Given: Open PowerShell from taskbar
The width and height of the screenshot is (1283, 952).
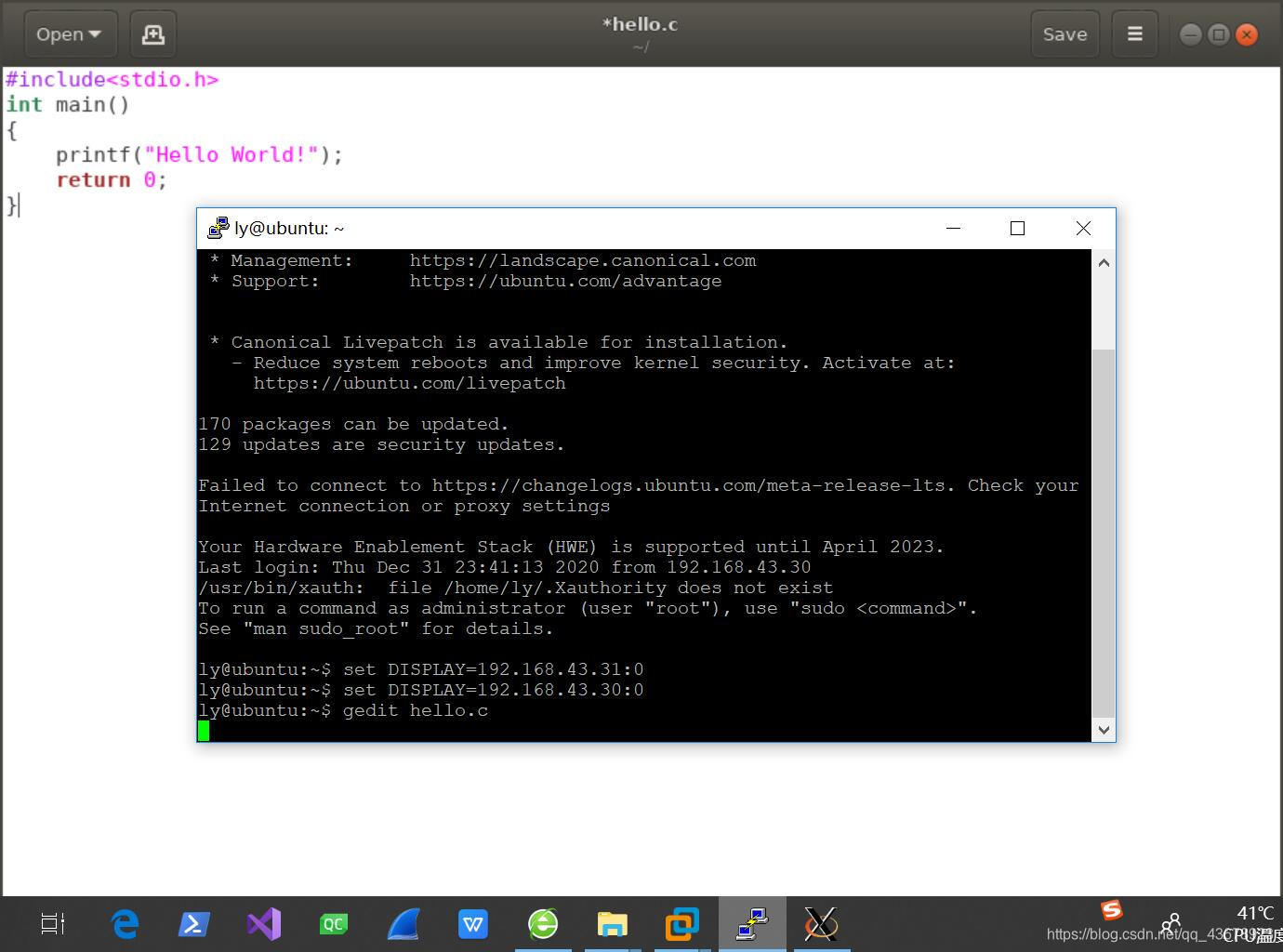Looking at the screenshot, I should [193, 924].
